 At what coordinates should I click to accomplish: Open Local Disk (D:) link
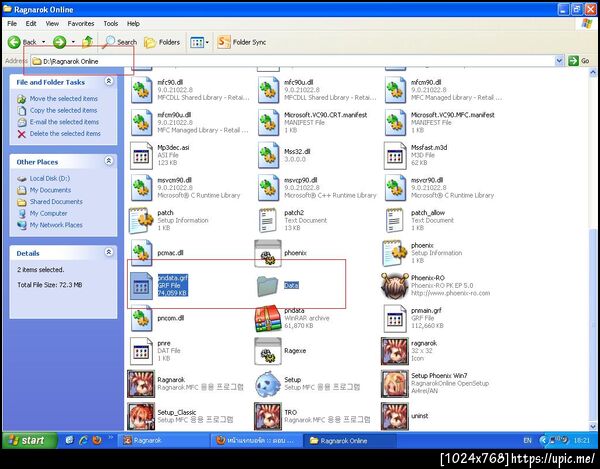[50, 179]
